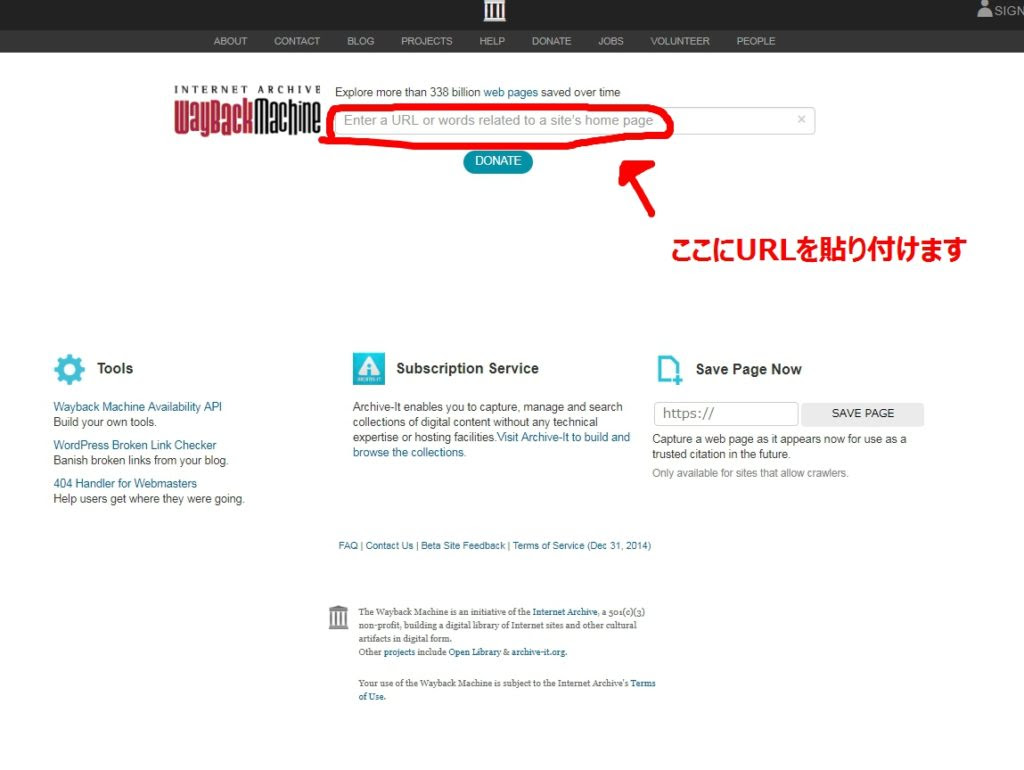This screenshot has height=770, width=1024.
Task: Click the Archive-It Subscription Service icon
Action: [x=369, y=369]
